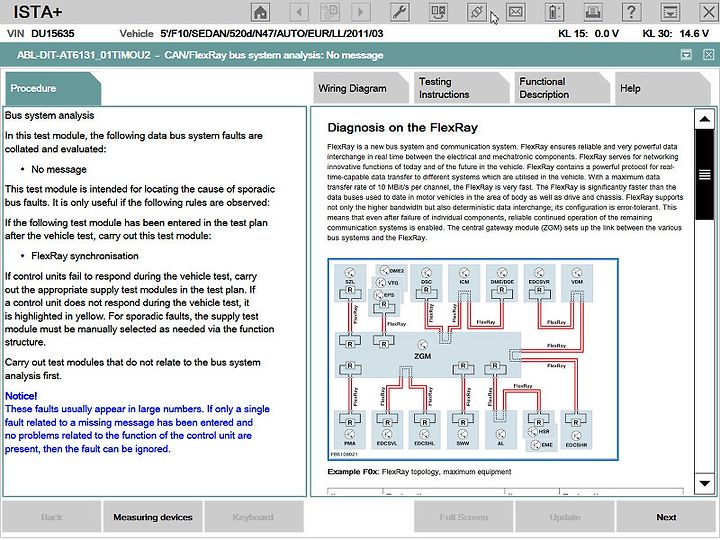Click the 'Diagnosis on the FlexRay' heading

(x=403, y=128)
